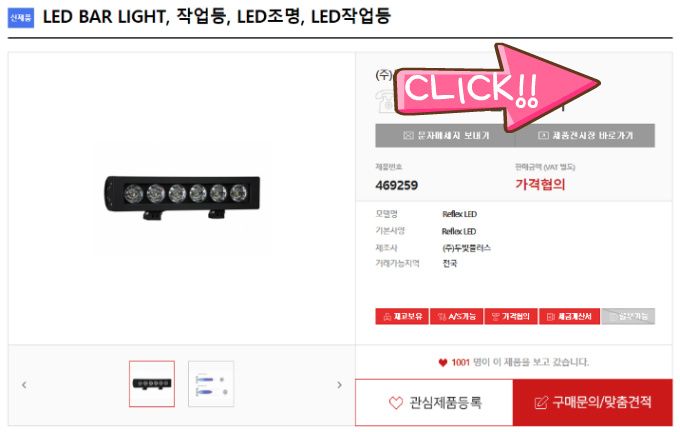Select the LED bar light thumbnail
This screenshot has width=680, height=432.
152,384
